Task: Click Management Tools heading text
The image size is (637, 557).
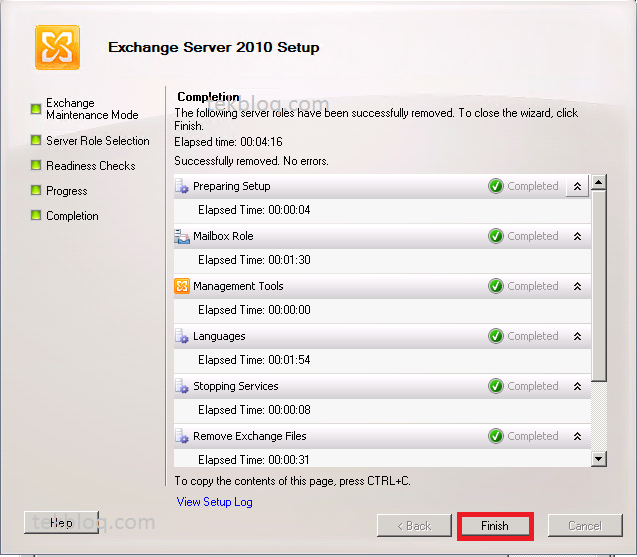Action: point(238,286)
